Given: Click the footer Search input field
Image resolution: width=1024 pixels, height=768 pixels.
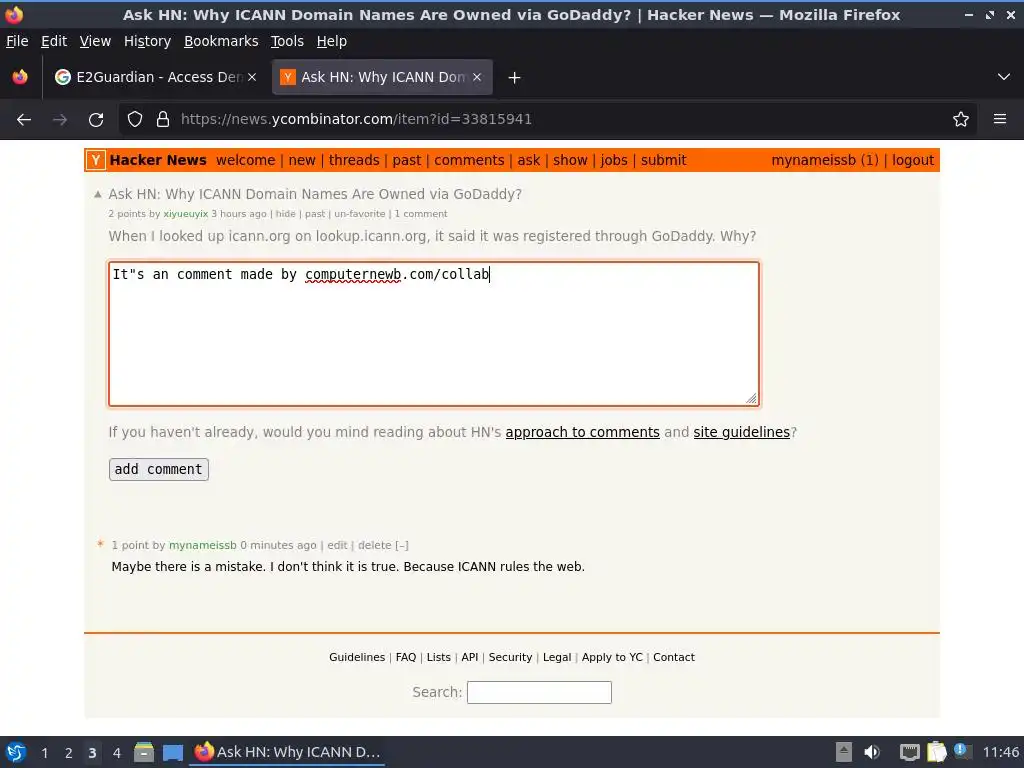Looking at the screenshot, I should (539, 692).
